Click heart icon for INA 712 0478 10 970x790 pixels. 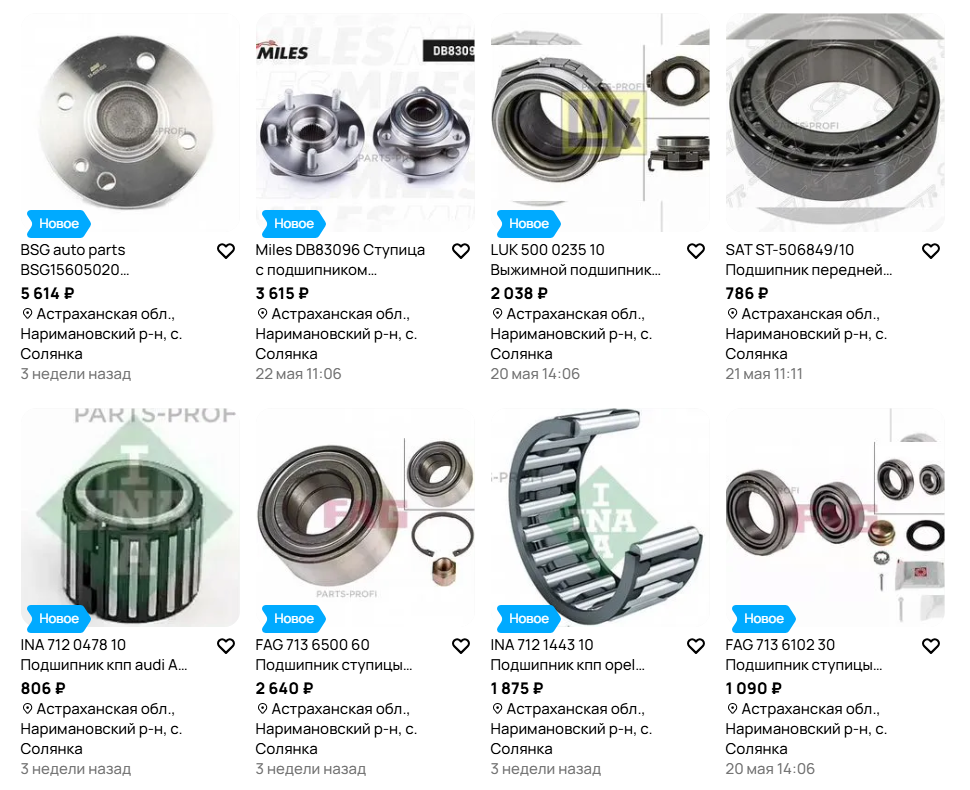226,646
